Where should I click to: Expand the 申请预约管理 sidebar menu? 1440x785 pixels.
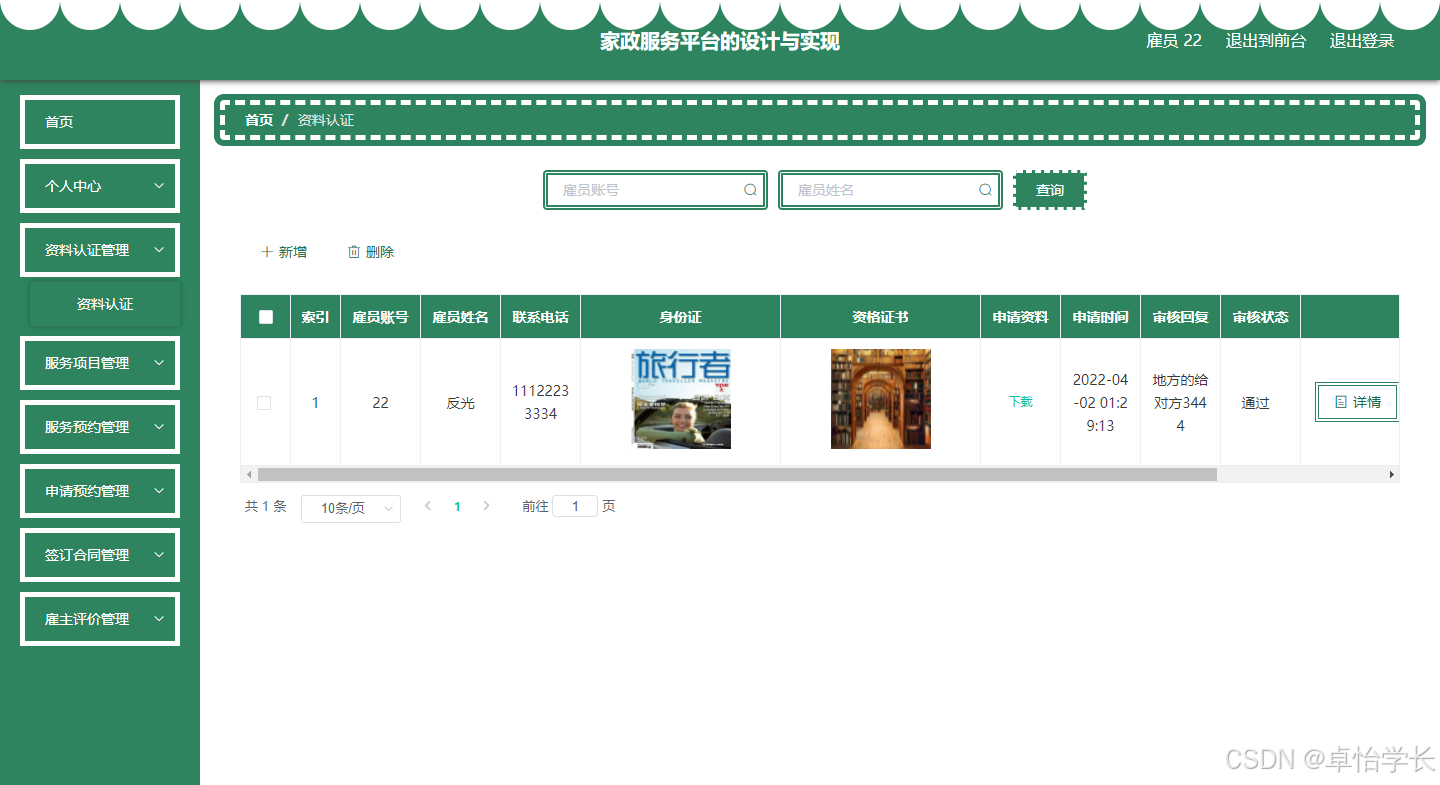100,491
